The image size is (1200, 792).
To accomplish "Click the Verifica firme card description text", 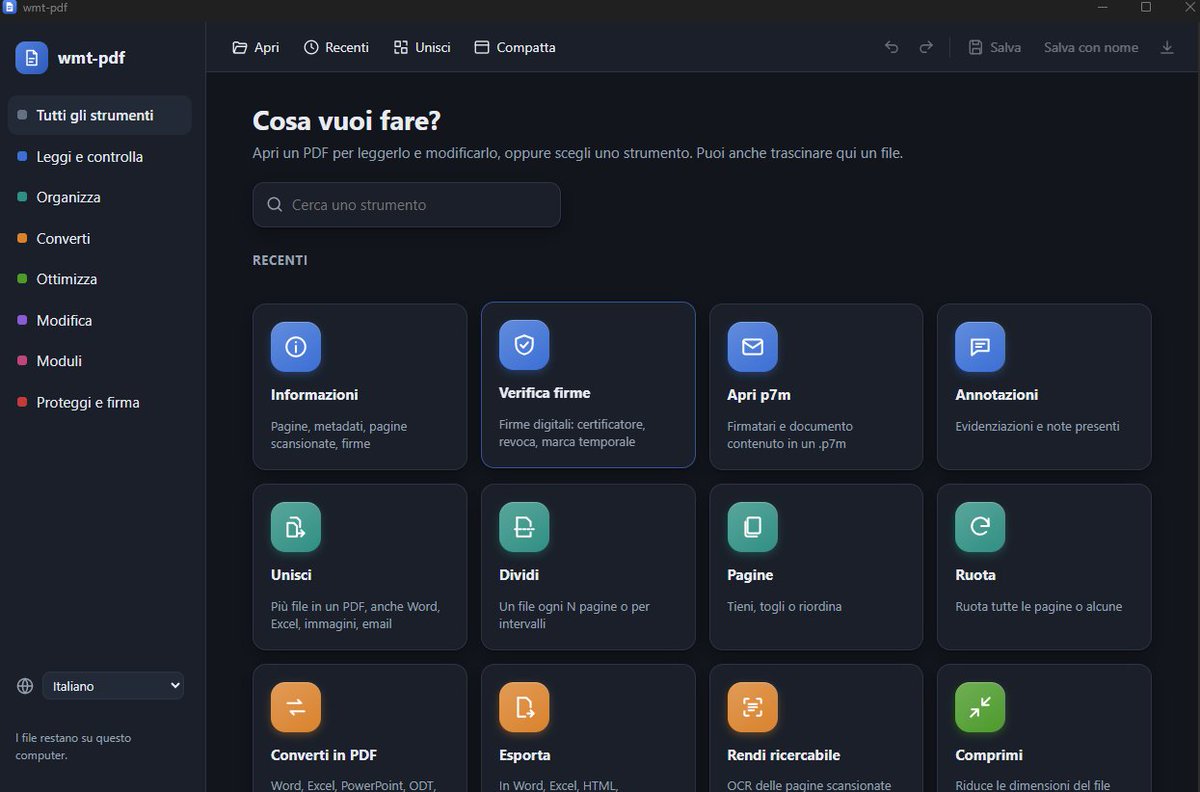I will pos(572,433).
